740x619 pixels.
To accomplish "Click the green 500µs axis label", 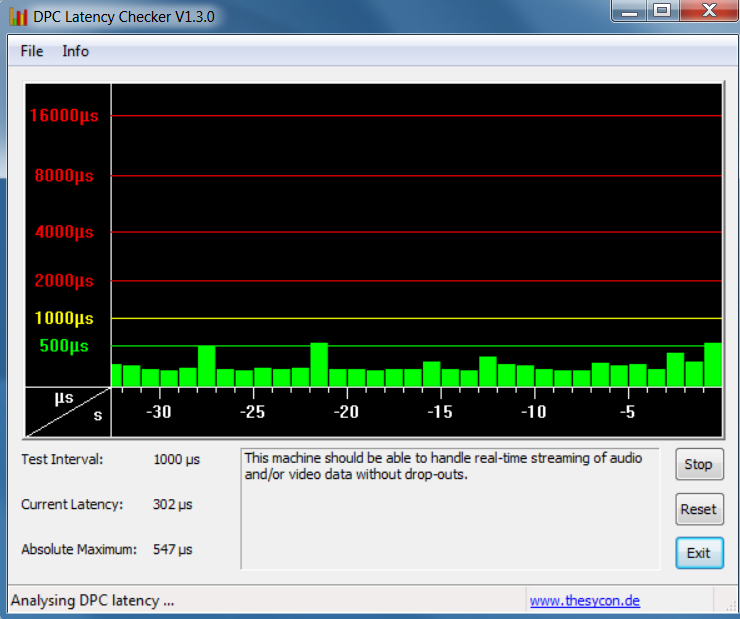I will tap(64, 346).
